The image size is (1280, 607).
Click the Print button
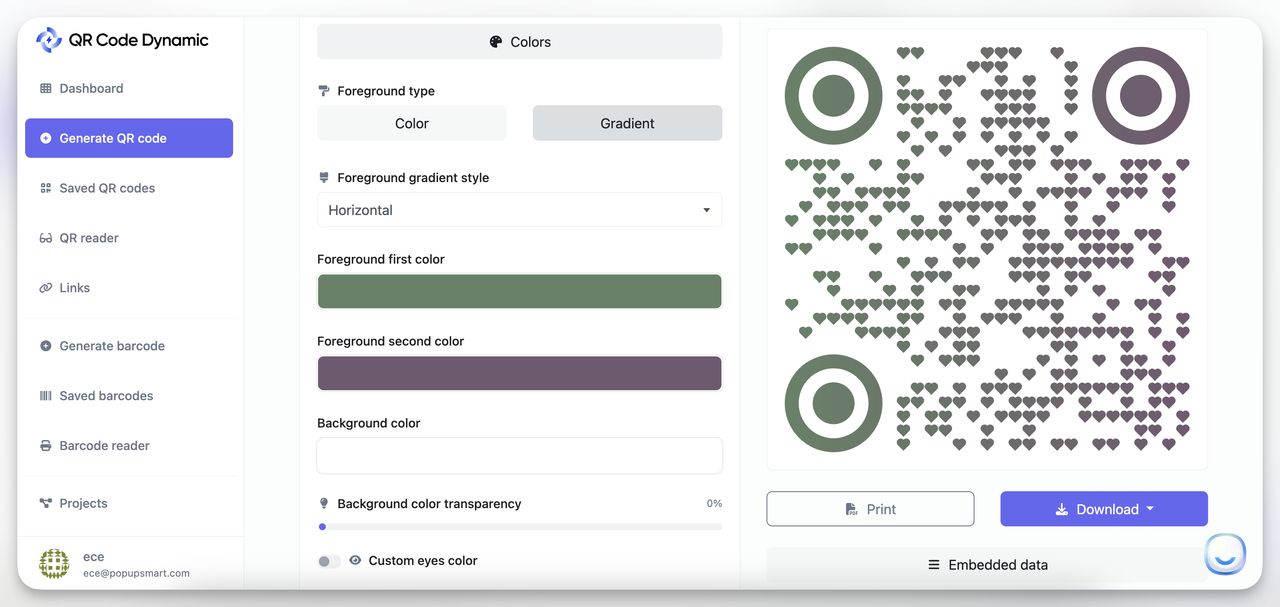[x=870, y=509]
